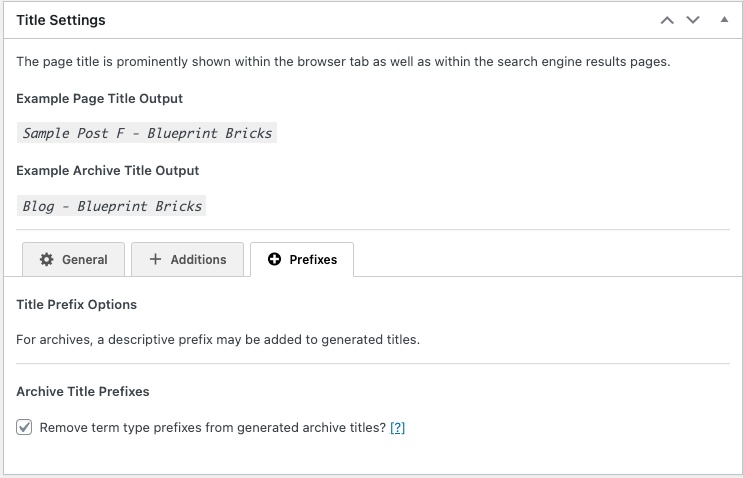Move Title Settings panel up with chevron
The image size is (743, 478).
click(667, 20)
